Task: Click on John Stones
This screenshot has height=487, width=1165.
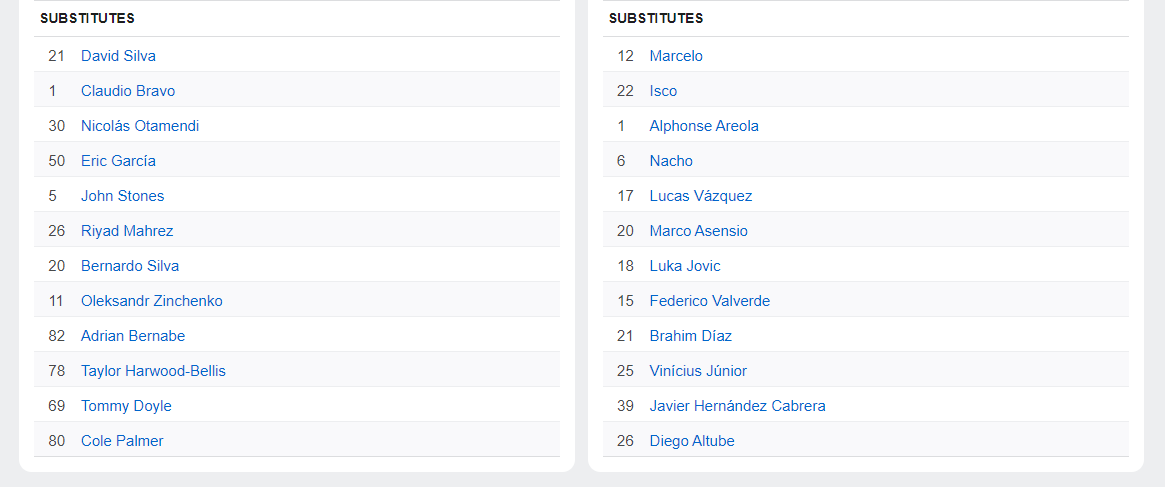Action: (122, 196)
